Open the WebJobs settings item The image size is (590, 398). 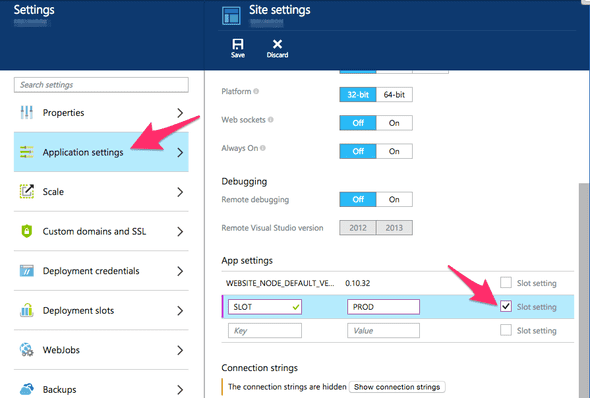(x=101, y=349)
